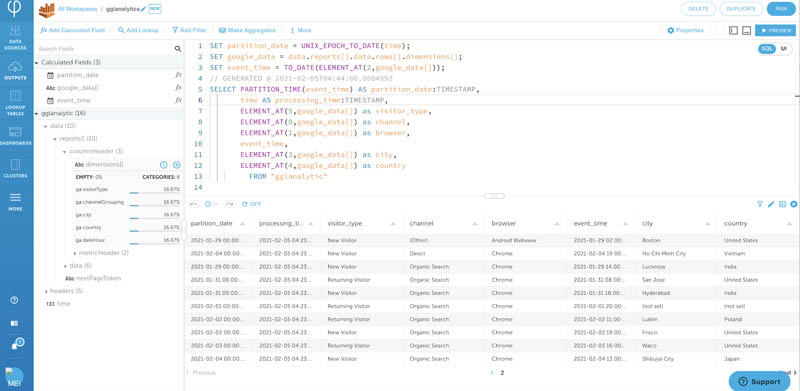The image size is (800, 391).
Task: Open Data Sources in the sidebar
Action: click(15, 37)
